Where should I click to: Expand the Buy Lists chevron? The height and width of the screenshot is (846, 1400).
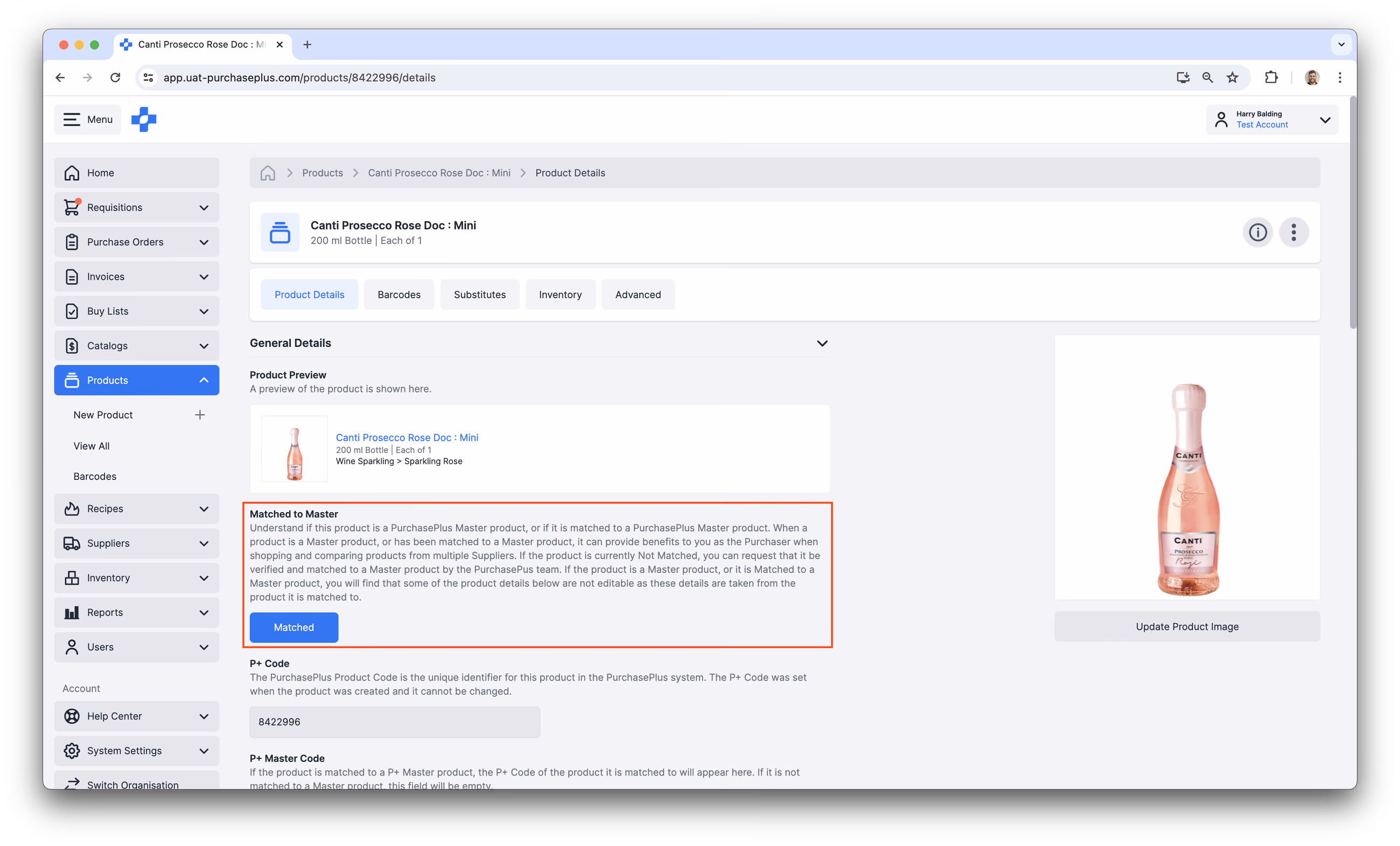pos(204,311)
